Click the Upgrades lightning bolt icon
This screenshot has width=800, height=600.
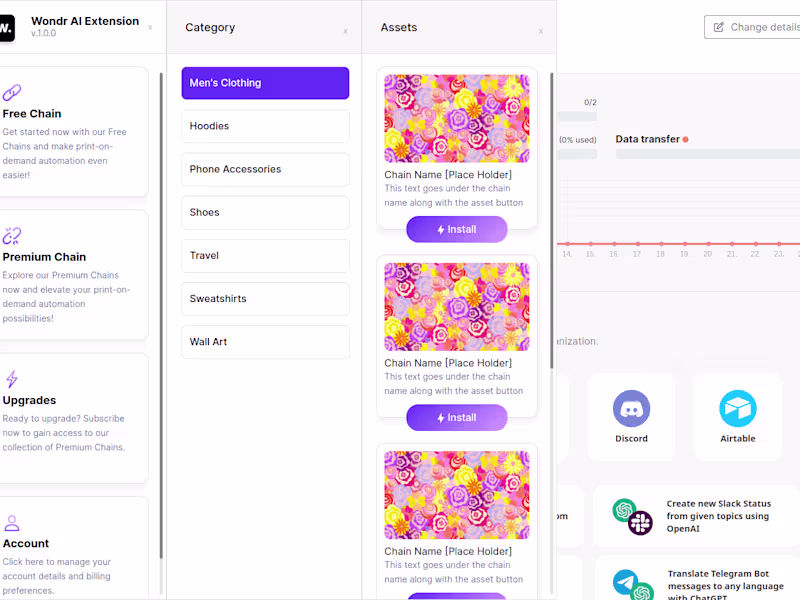click(x=12, y=379)
